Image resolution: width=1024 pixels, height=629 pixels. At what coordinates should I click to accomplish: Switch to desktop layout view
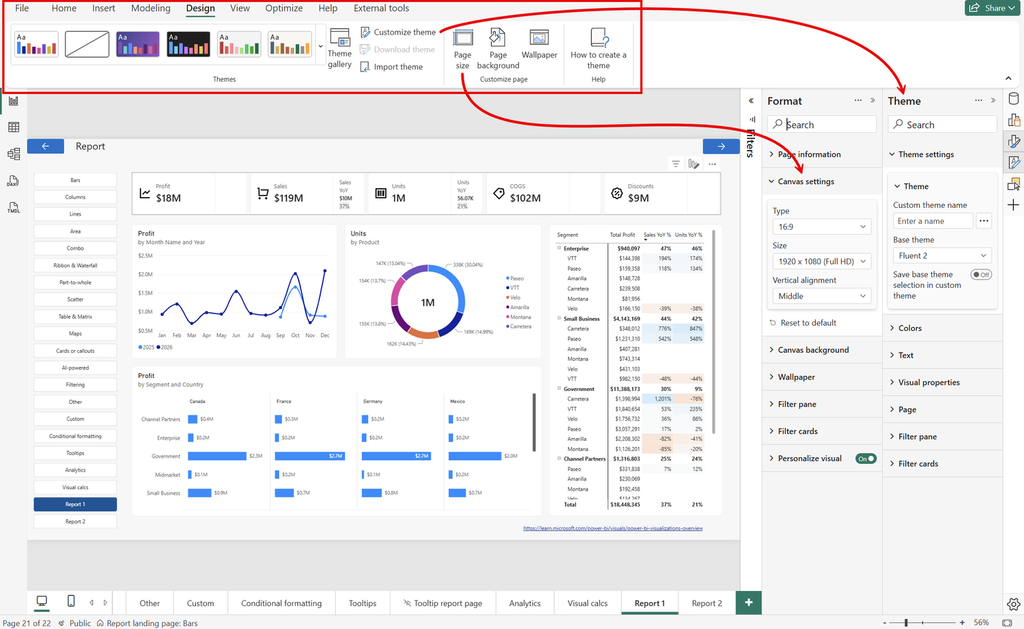tap(42, 602)
